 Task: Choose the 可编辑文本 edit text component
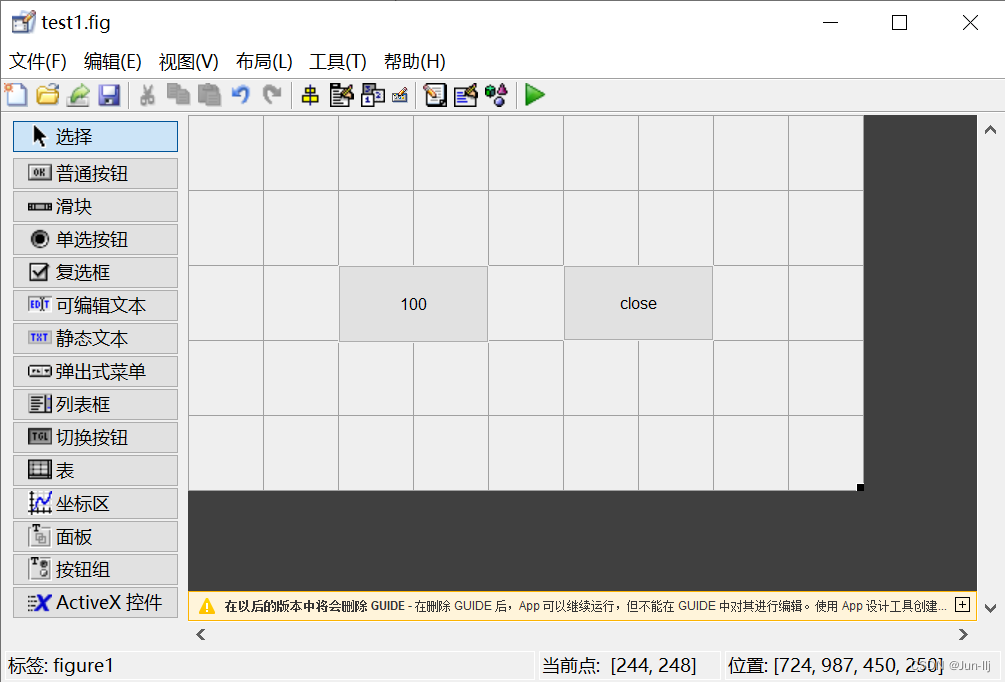click(96, 305)
